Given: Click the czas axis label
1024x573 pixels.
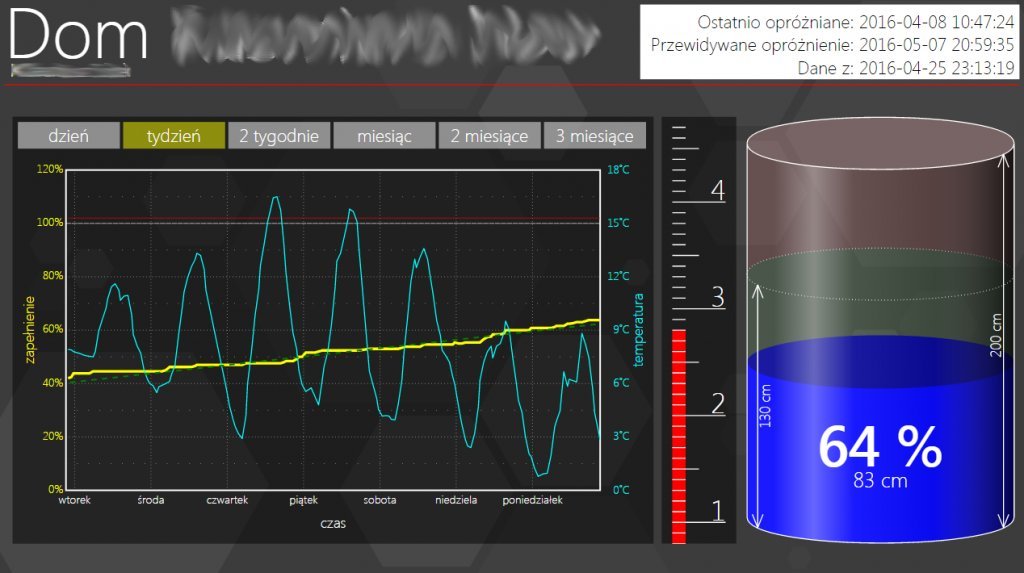Looking at the screenshot, I should click(x=333, y=523).
